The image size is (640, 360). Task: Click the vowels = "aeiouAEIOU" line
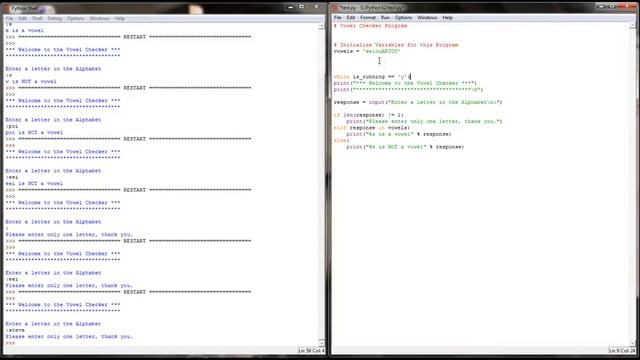(367, 51)
